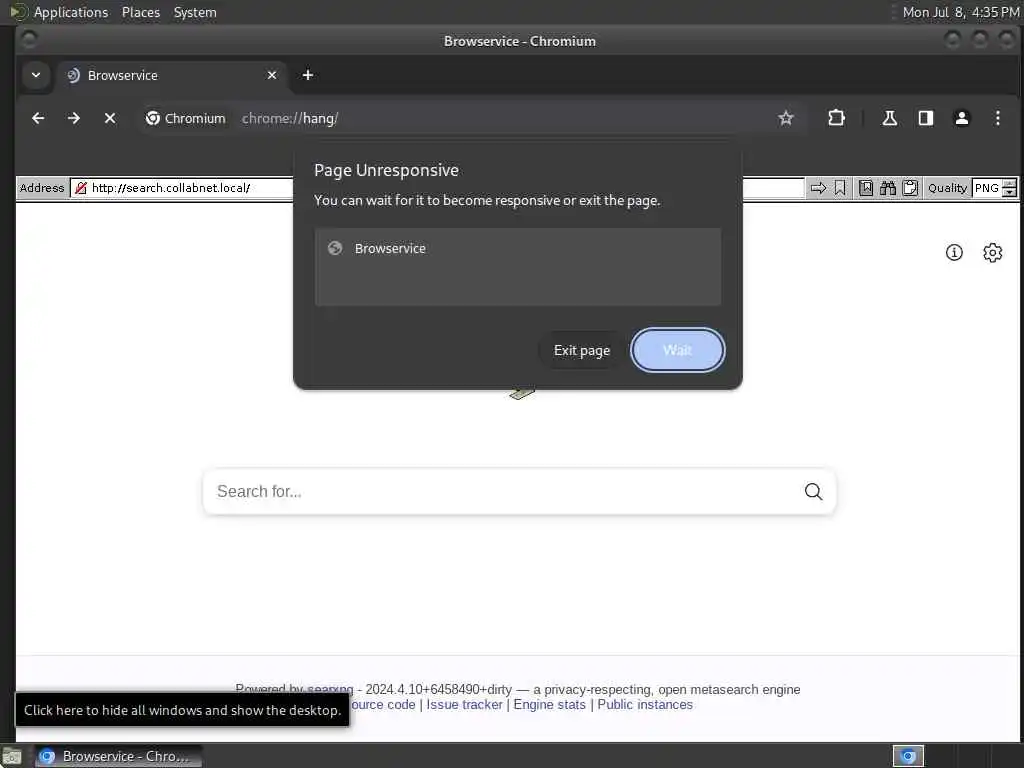The image size is (1024, 768).
Task: Open the Issue tracker link
Action: point(464,705)
